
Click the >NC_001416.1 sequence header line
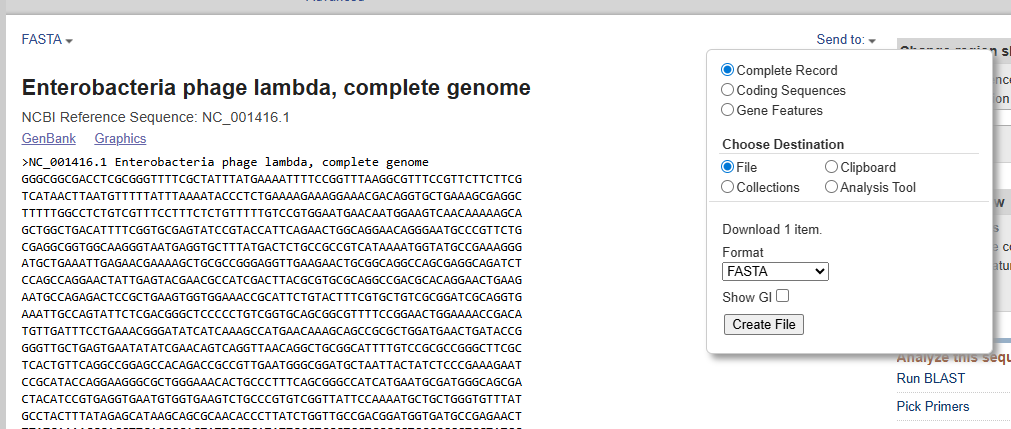[x=225, y=162]
